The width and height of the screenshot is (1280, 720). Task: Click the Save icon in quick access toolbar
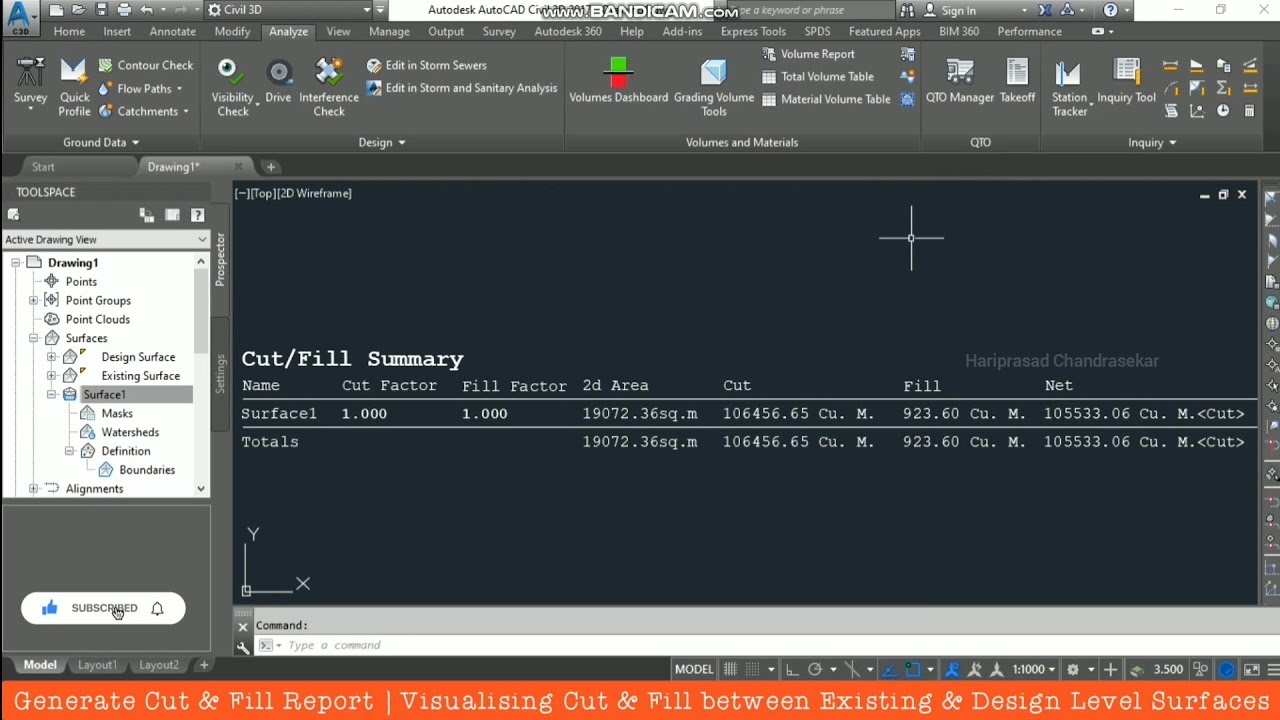pos(101,10)
